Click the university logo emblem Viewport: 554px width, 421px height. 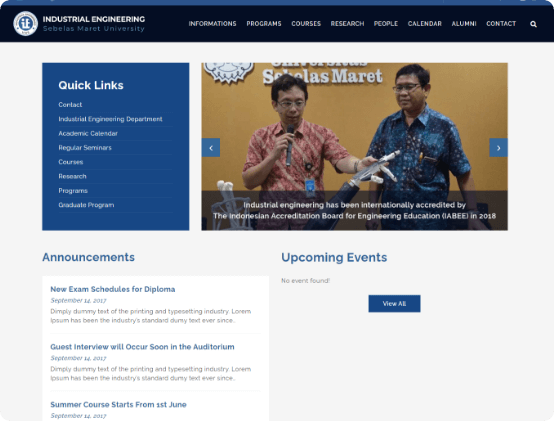point(25,24)
